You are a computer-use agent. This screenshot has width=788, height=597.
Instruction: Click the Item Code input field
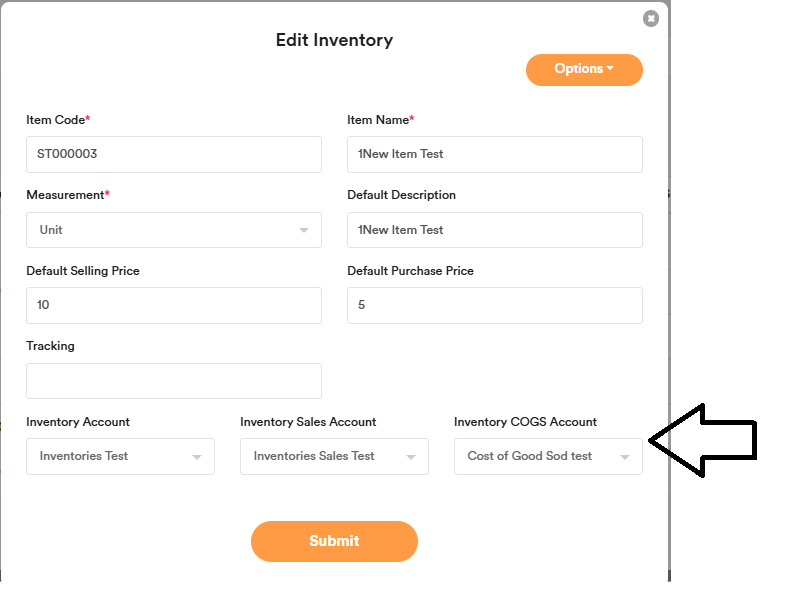[x=174, y=154]
